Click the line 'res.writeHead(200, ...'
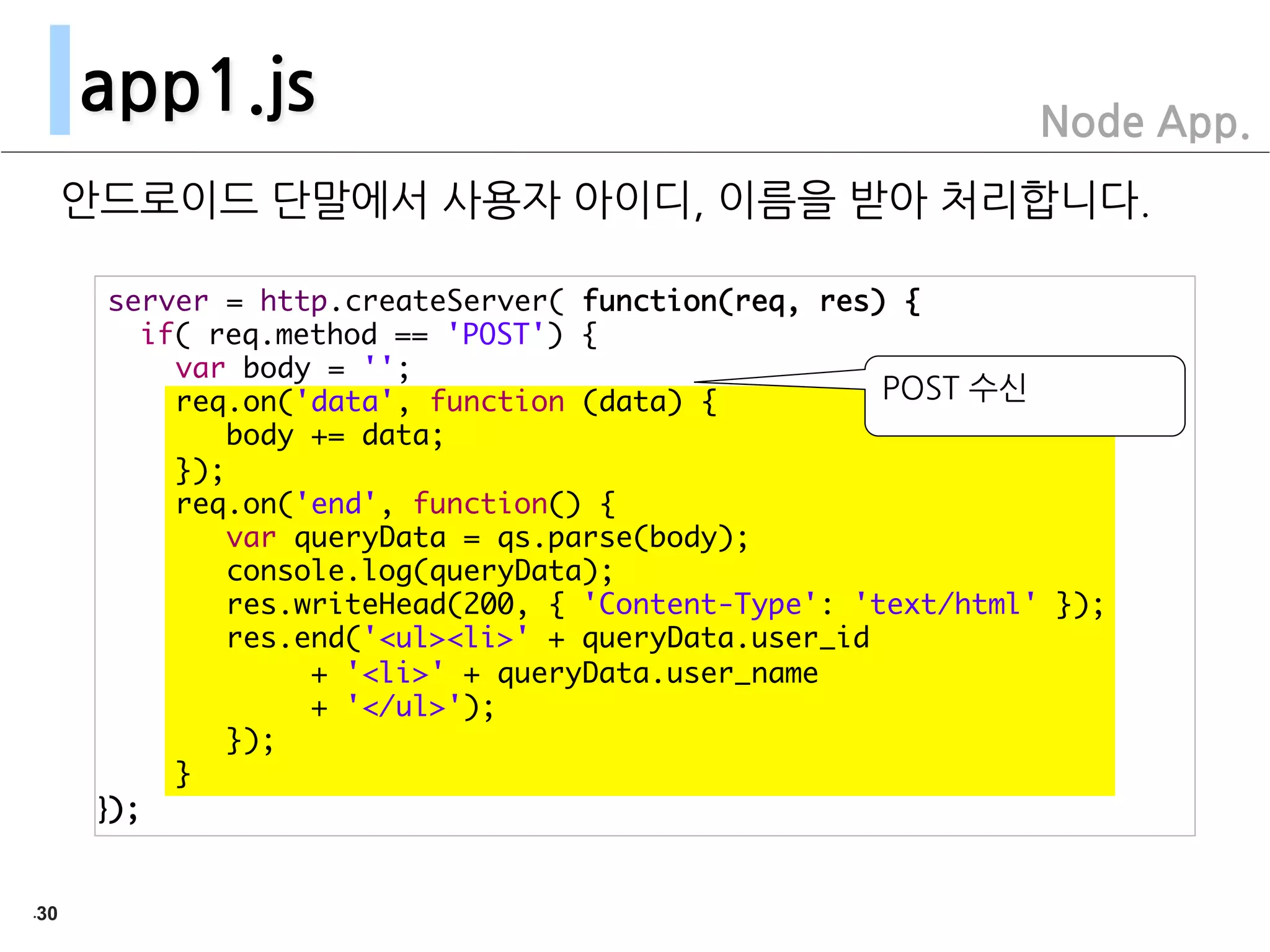 click(665, 604)
